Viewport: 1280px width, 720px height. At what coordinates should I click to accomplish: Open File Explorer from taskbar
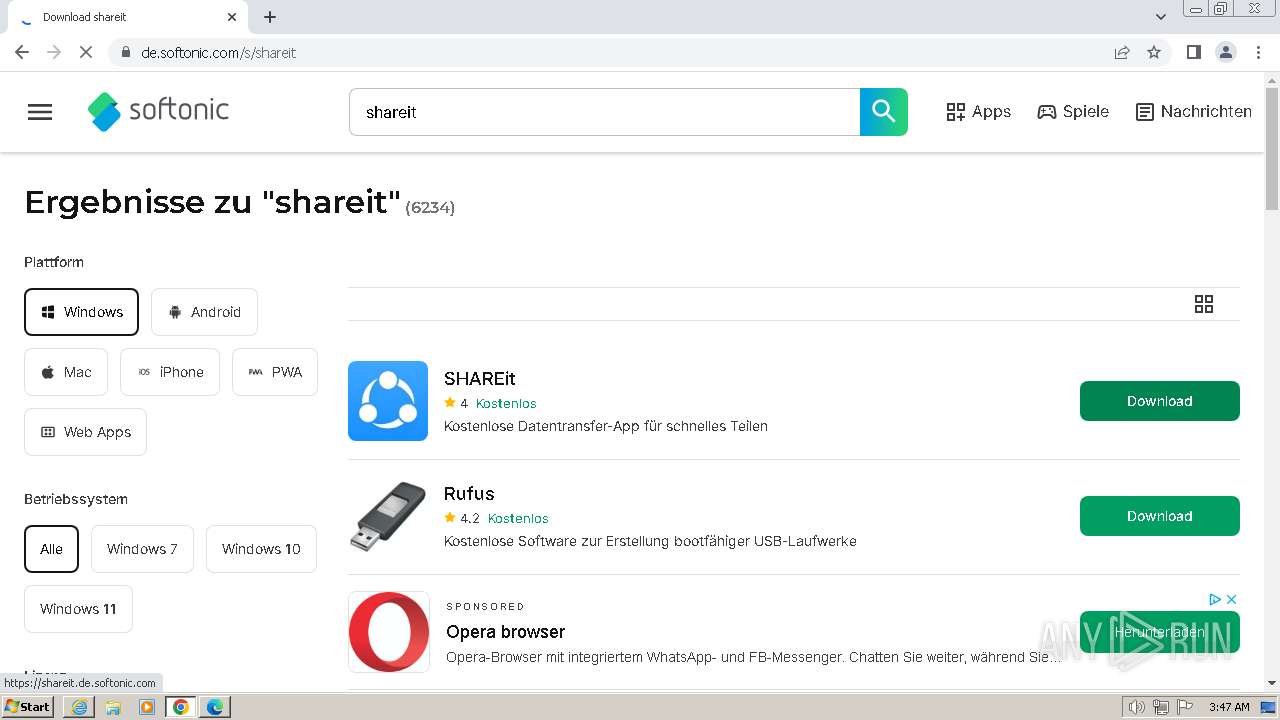[x=113, y=707]
